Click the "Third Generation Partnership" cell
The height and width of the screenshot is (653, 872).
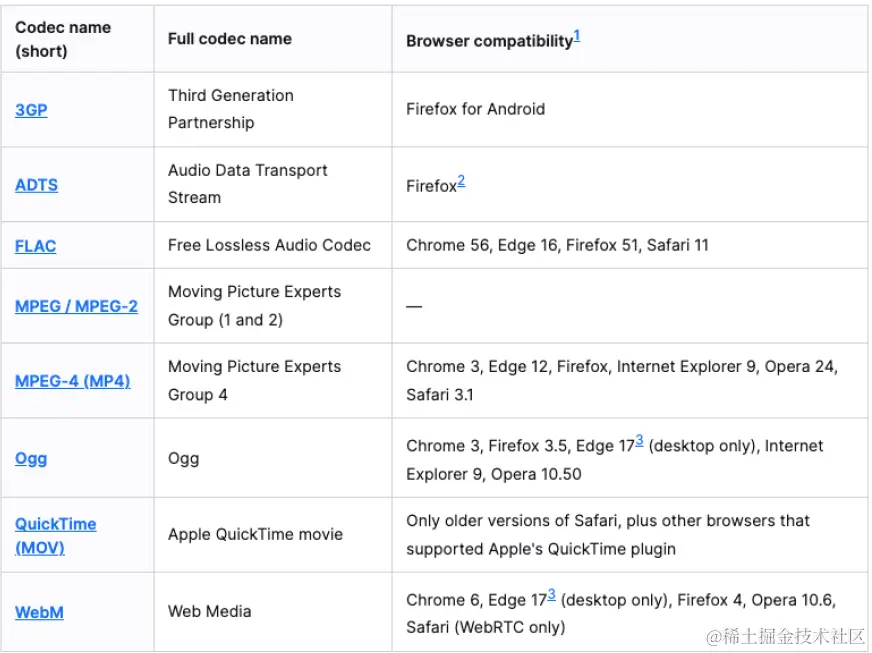point(231,109)
